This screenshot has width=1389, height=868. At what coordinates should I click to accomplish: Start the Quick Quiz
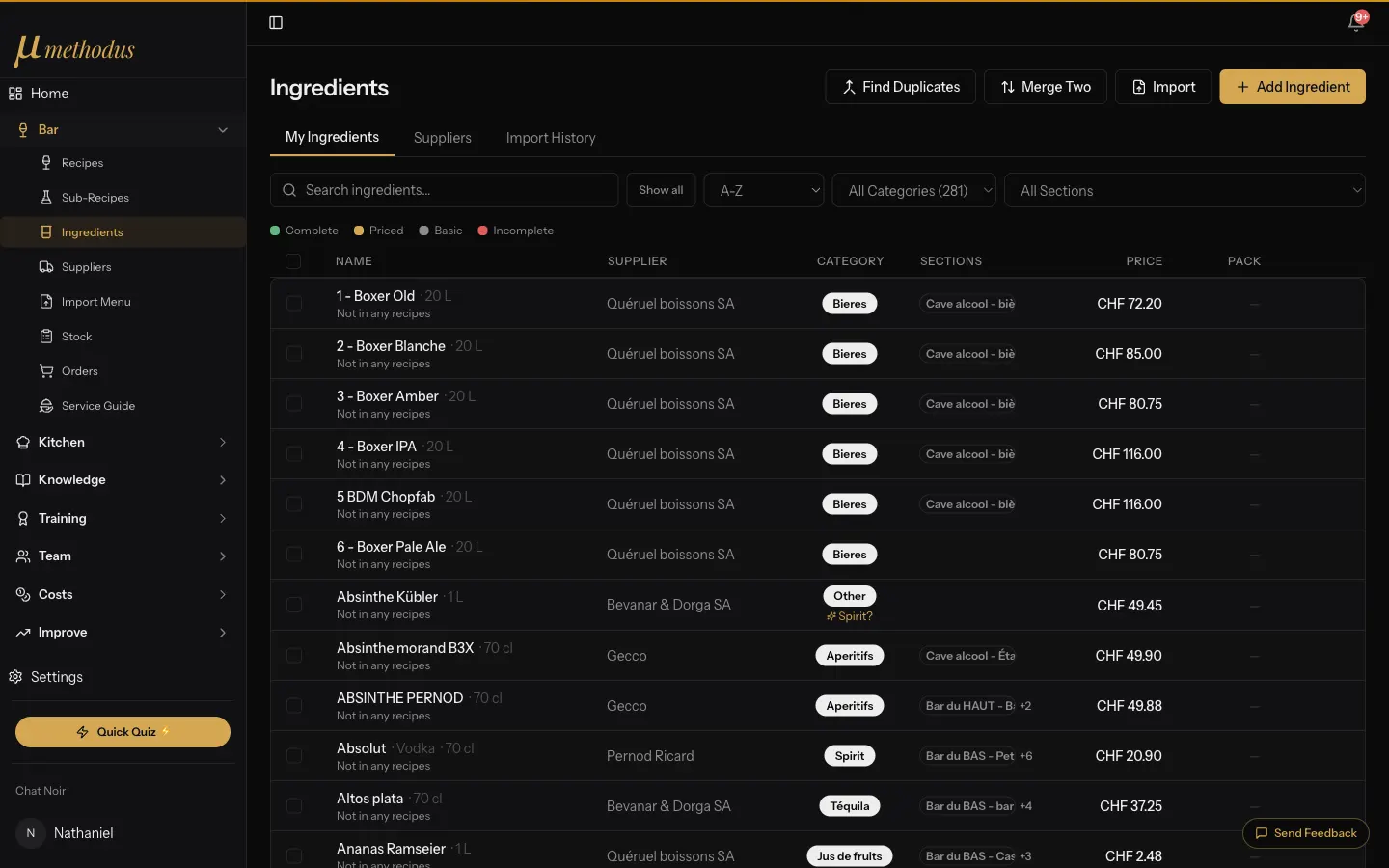click(123, 732)
